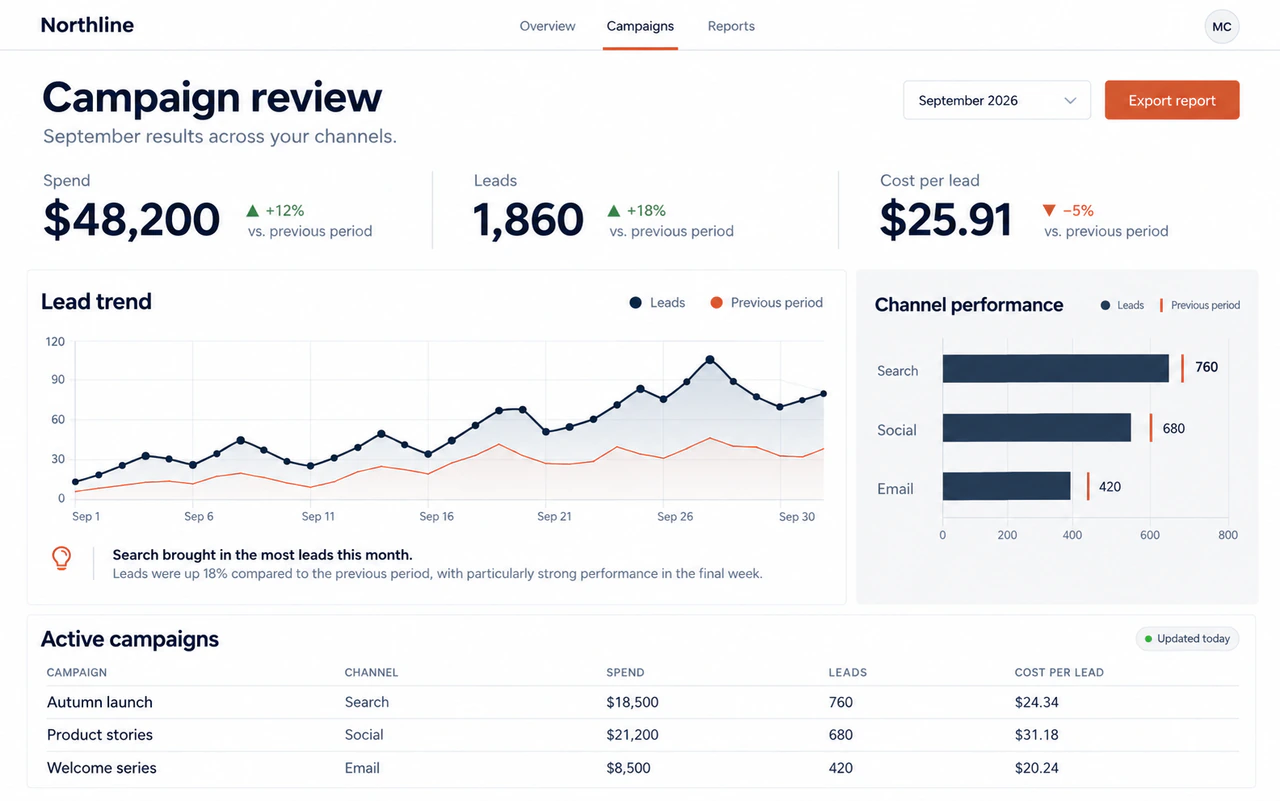Open the September 2026 period dropdown

(x=997, y=100)
